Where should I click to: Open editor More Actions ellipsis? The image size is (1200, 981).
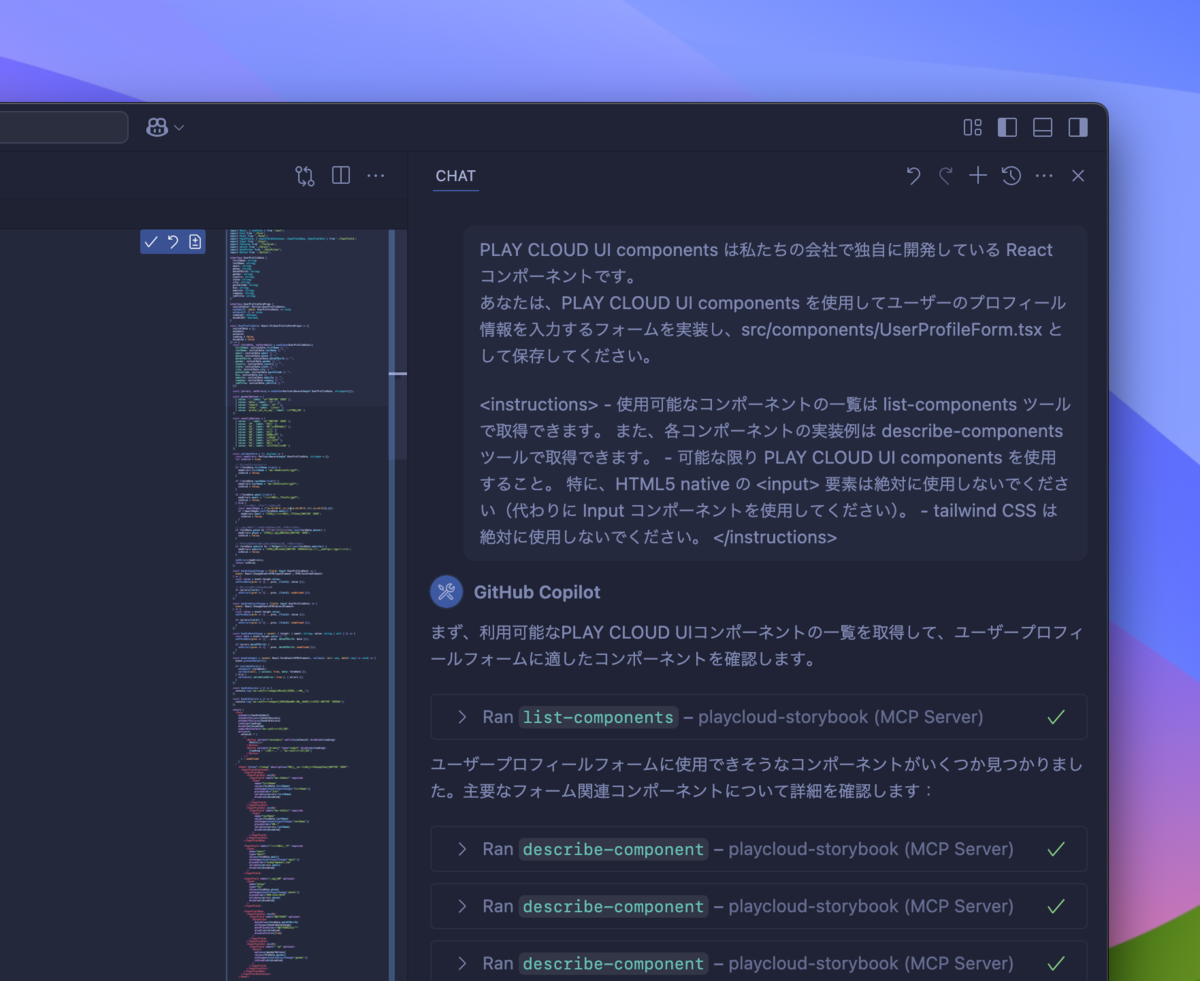[x=376, y=176]
